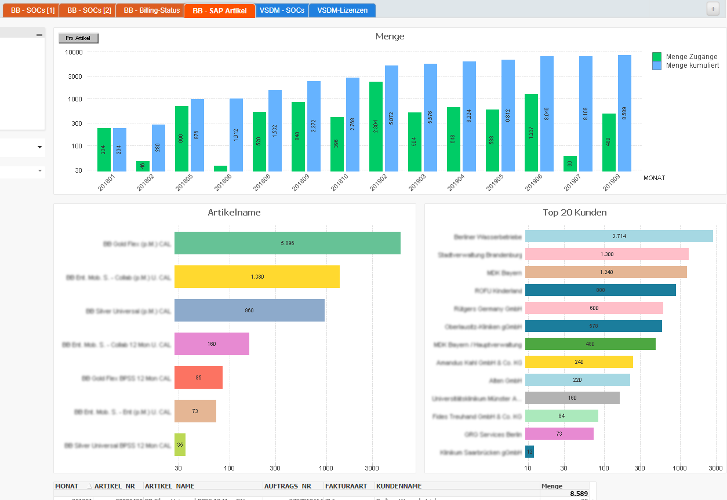Click green Menge Zugänge legend swatch

click(x=657, y=57)
